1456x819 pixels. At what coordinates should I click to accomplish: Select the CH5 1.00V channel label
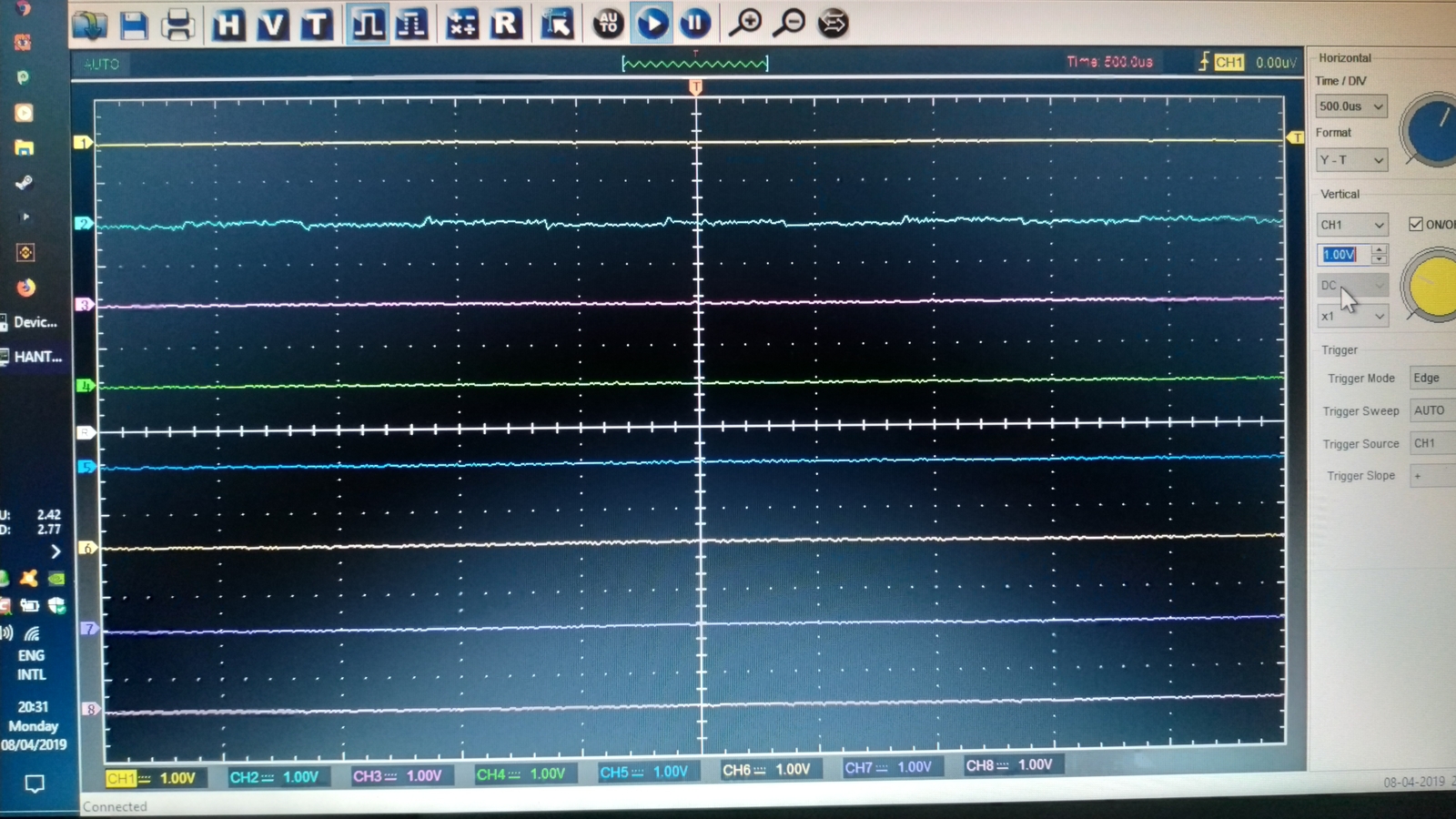click(x=643, y=773)
